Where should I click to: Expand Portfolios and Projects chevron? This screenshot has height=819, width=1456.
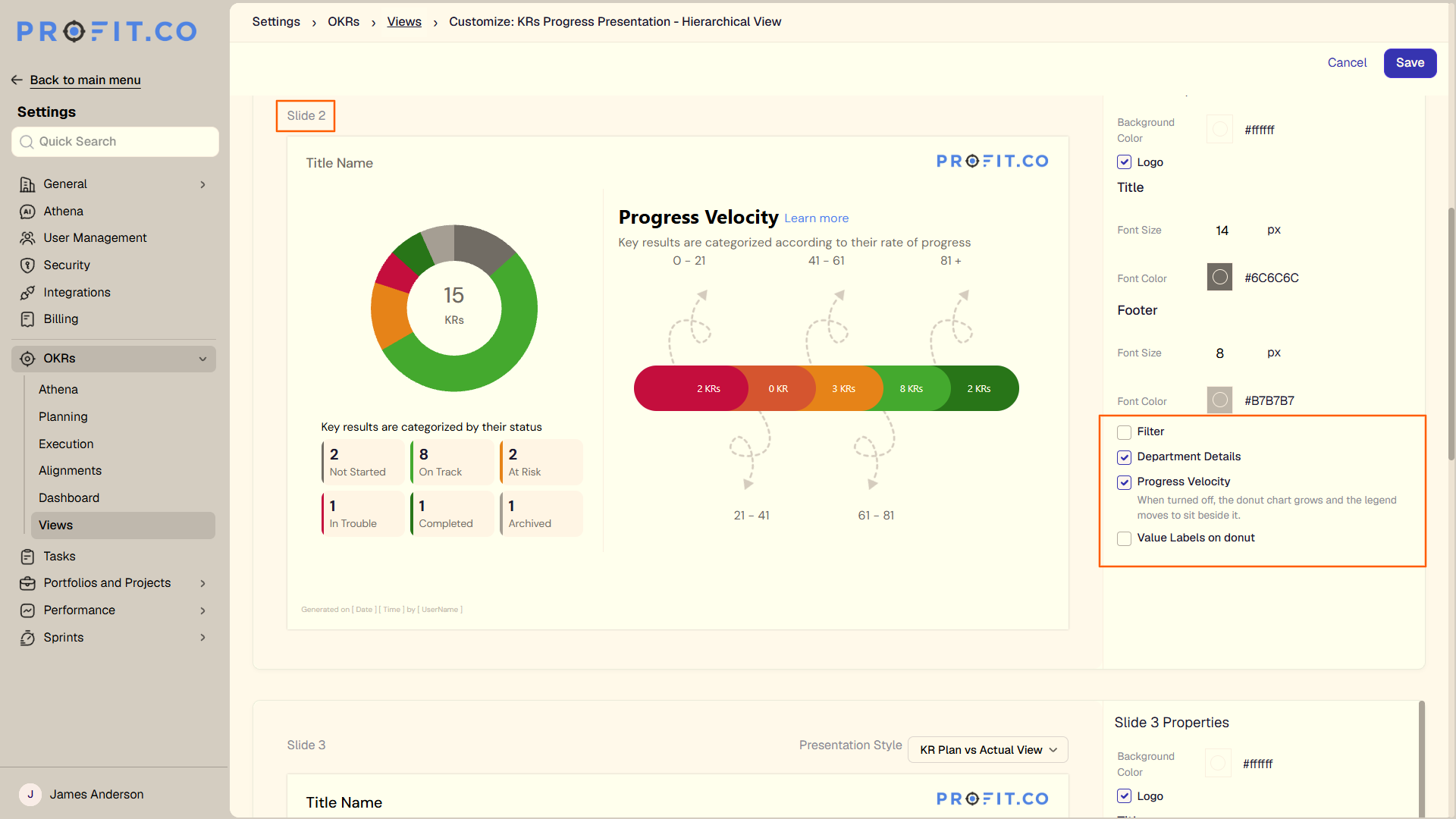coord(202,583)
